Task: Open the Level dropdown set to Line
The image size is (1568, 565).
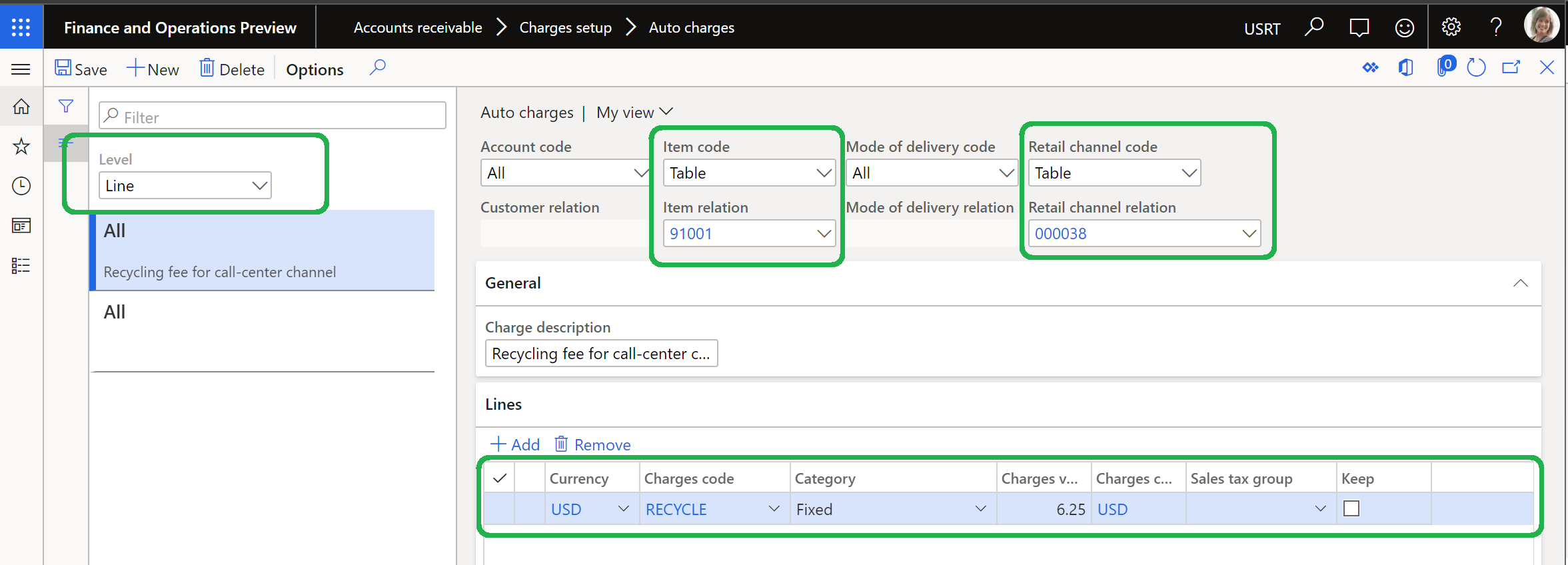Action: 185,185
